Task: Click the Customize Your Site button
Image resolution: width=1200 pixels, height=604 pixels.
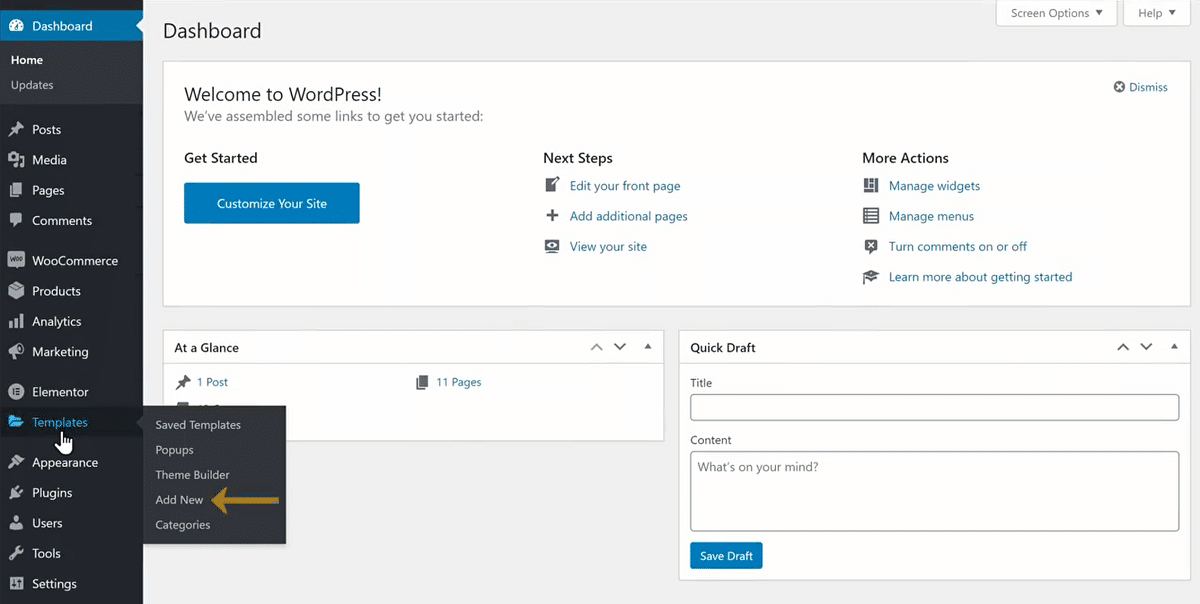Action: point(271,202)
